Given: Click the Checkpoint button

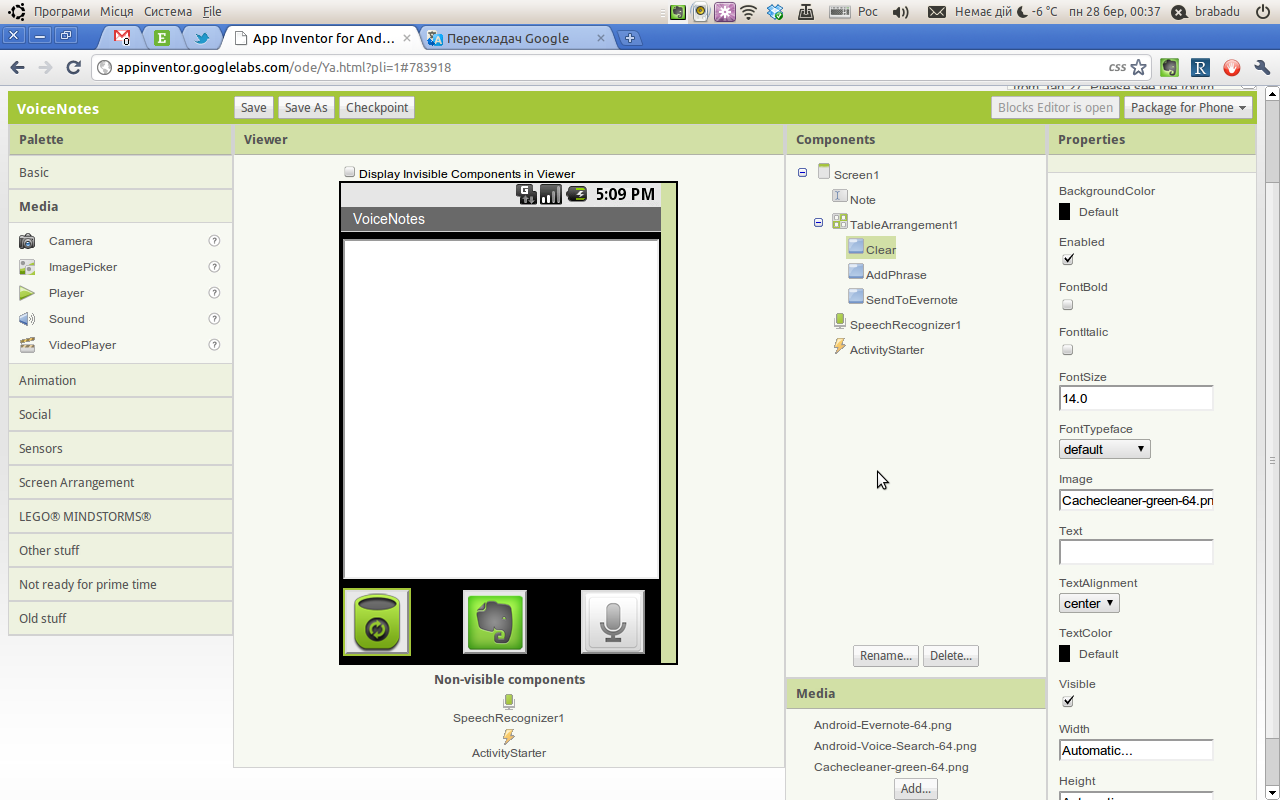Looking at the screenshot, I should pyautogui.click(x=376, y=107).
